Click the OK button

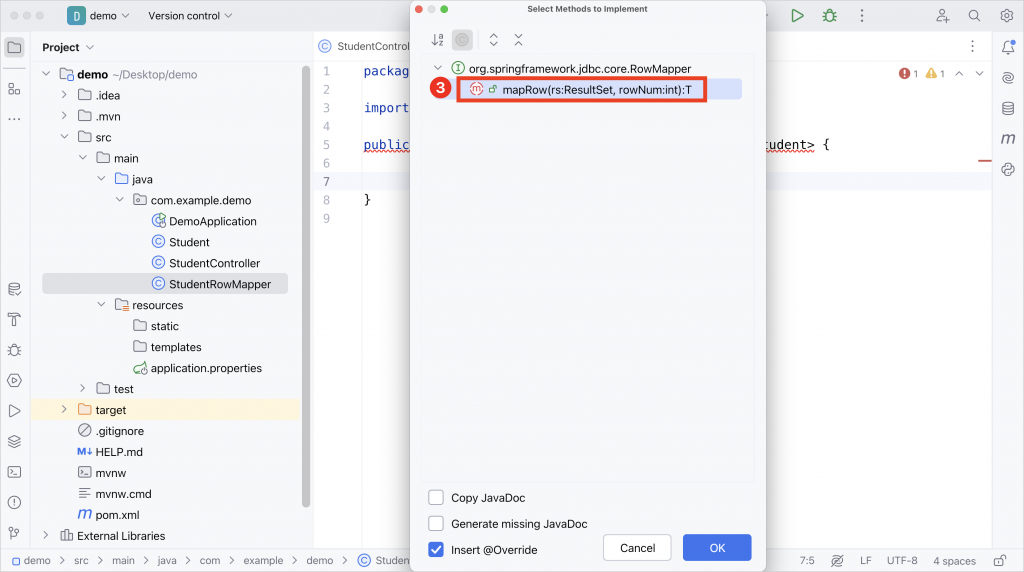[x=717, y=548]
